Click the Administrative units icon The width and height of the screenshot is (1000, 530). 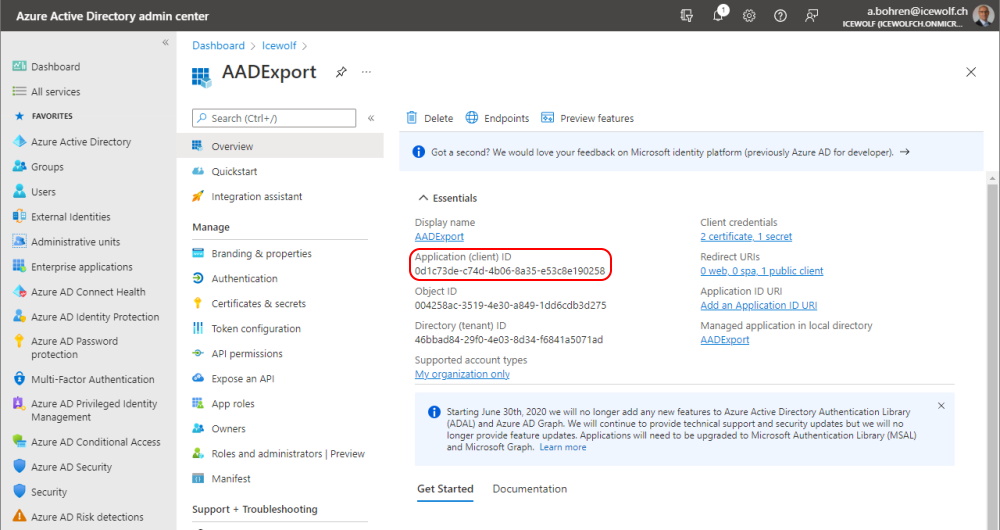pos(19,241)
